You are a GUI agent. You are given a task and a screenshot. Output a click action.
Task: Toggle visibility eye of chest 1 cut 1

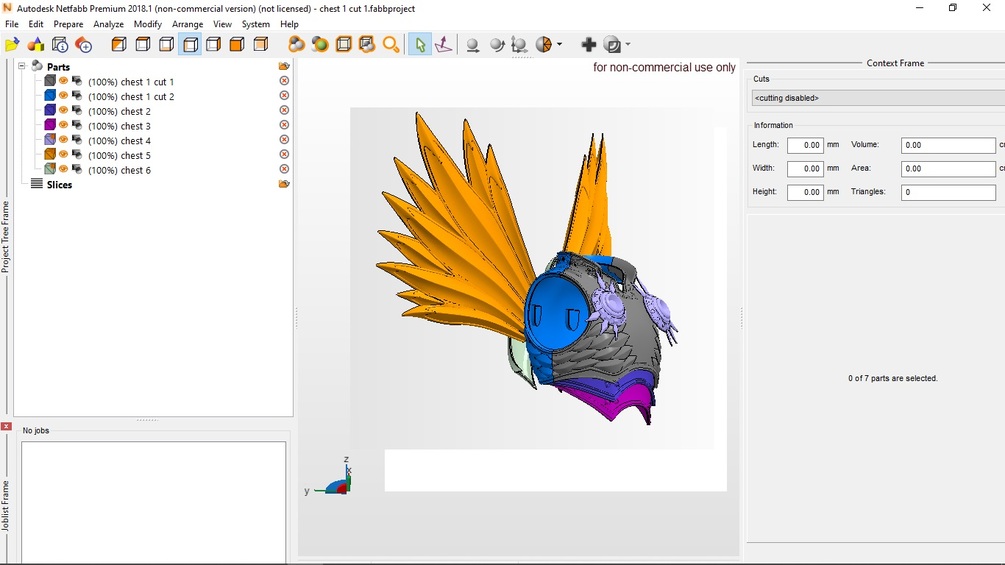63,81
